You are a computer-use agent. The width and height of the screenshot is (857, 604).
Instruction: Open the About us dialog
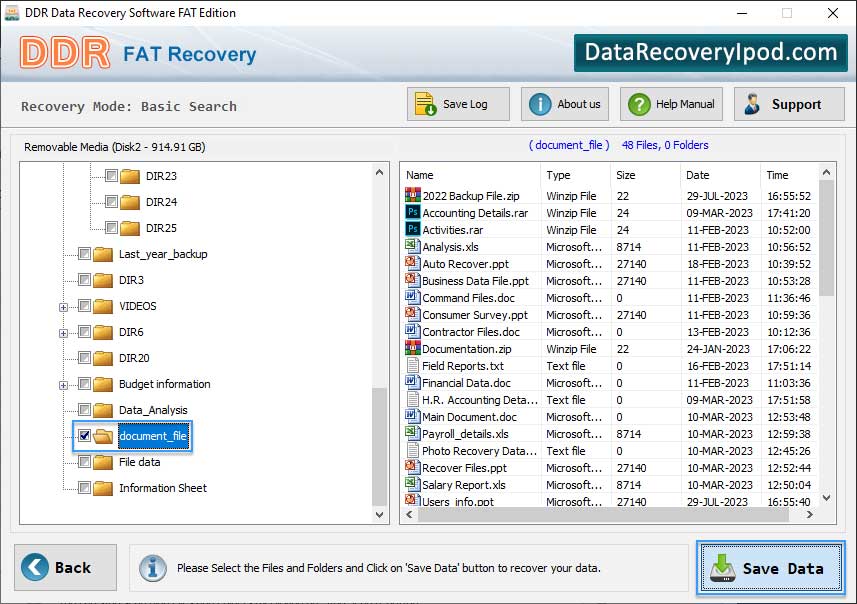(565, 104)
